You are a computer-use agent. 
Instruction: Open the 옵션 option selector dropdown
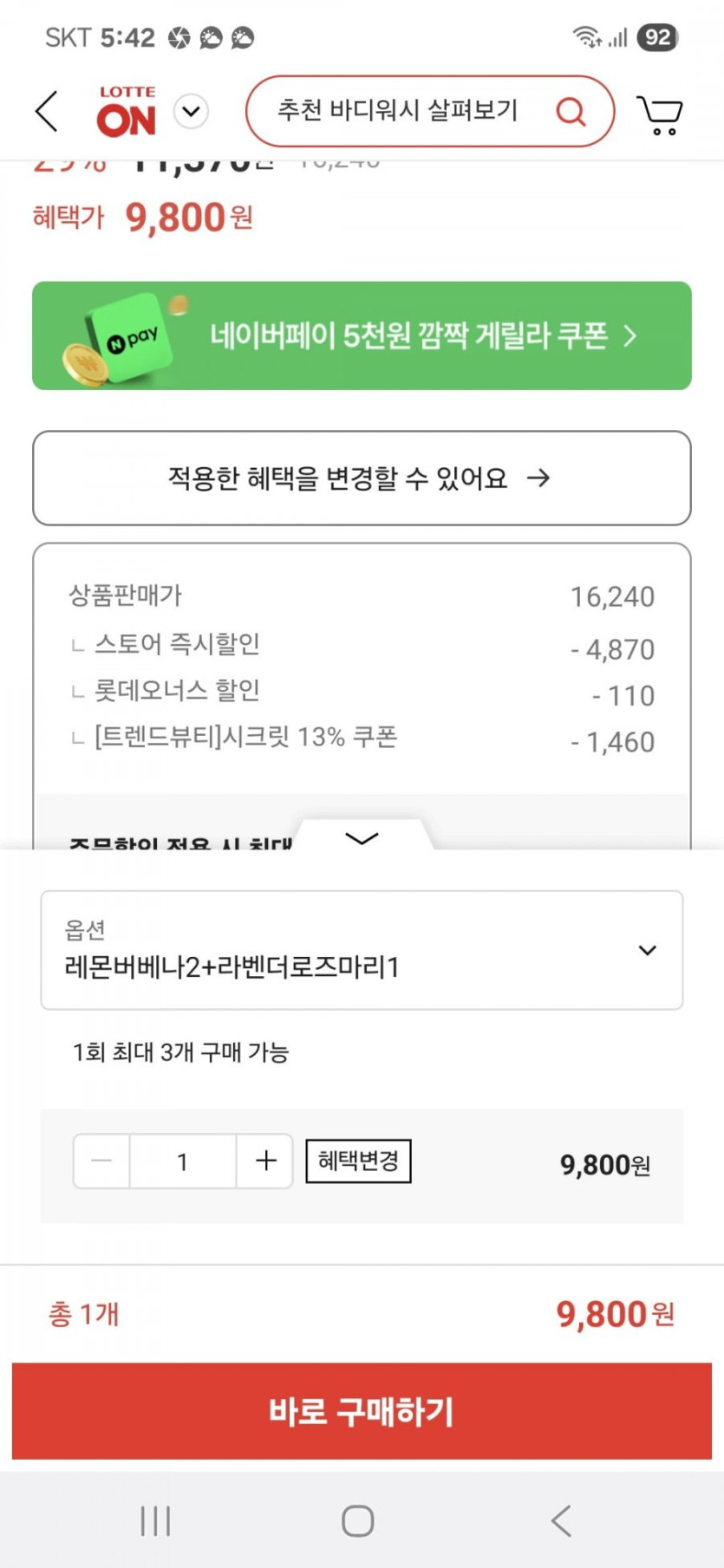[x=362, y=950]
